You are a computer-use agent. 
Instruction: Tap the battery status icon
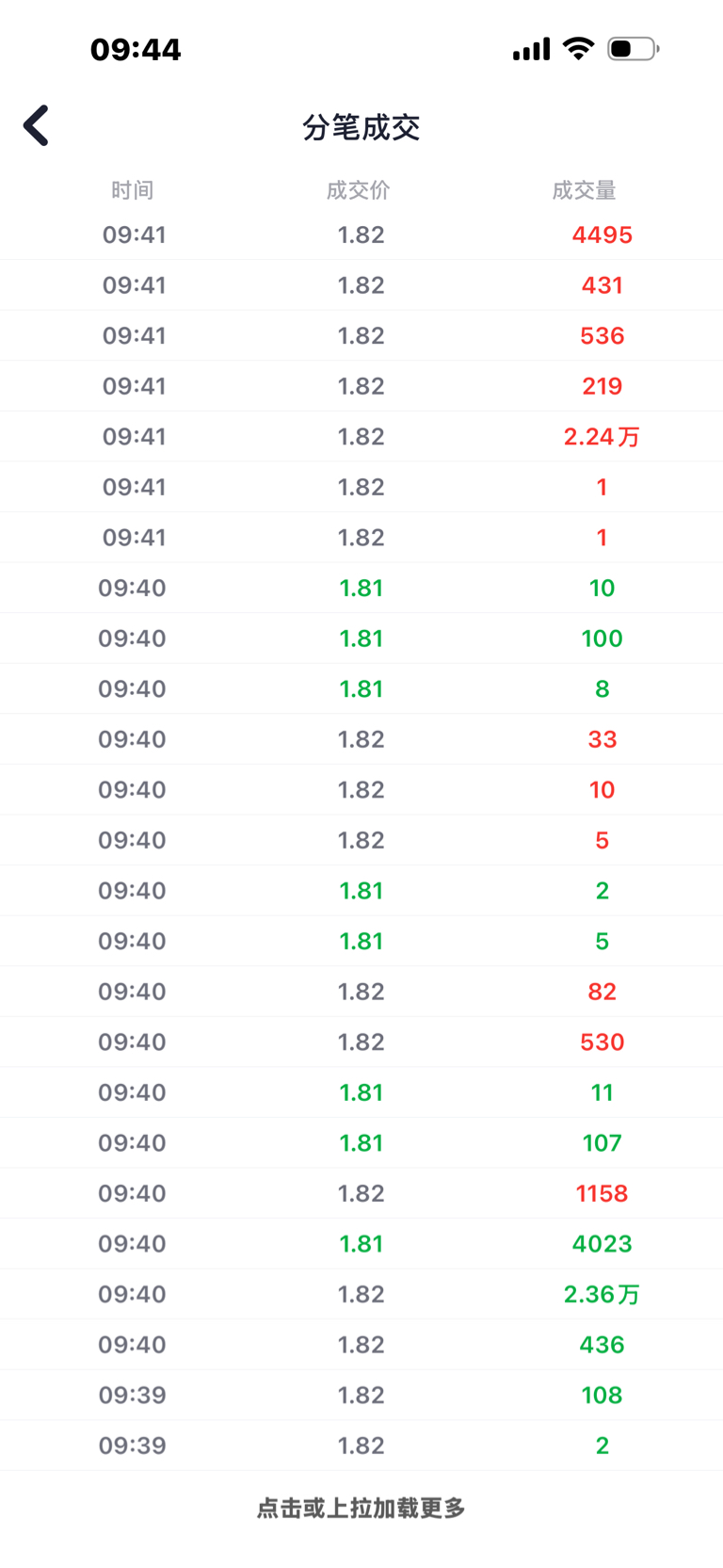tap(633, 48)
